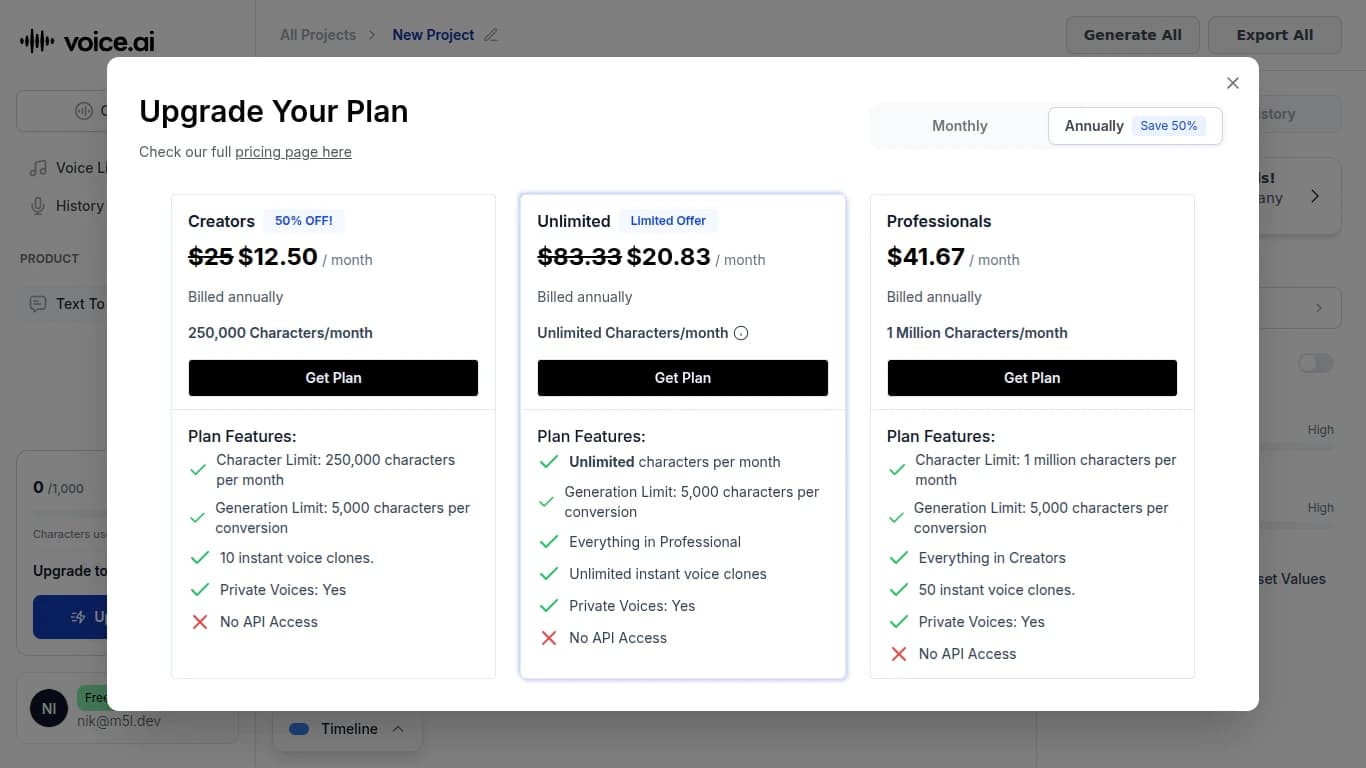Get the Creators plan

tap(333, 378)
